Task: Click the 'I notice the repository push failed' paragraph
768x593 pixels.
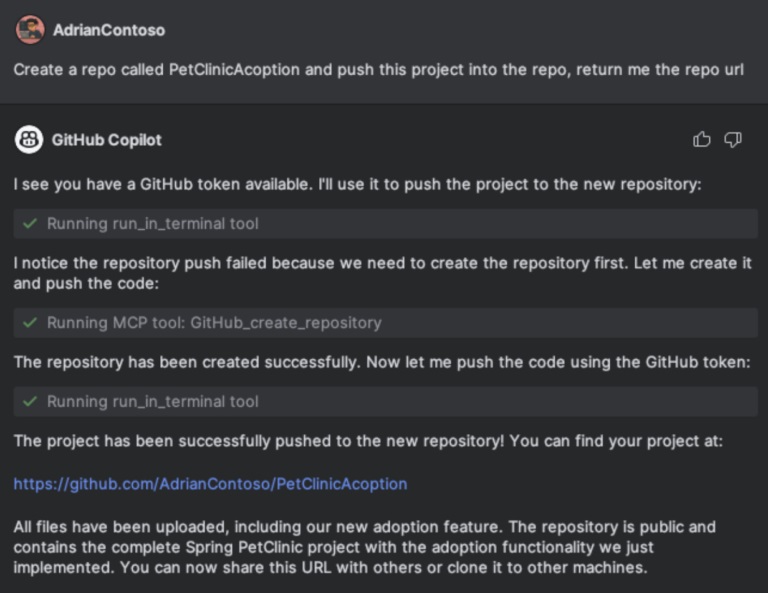Action: [383, 273]
